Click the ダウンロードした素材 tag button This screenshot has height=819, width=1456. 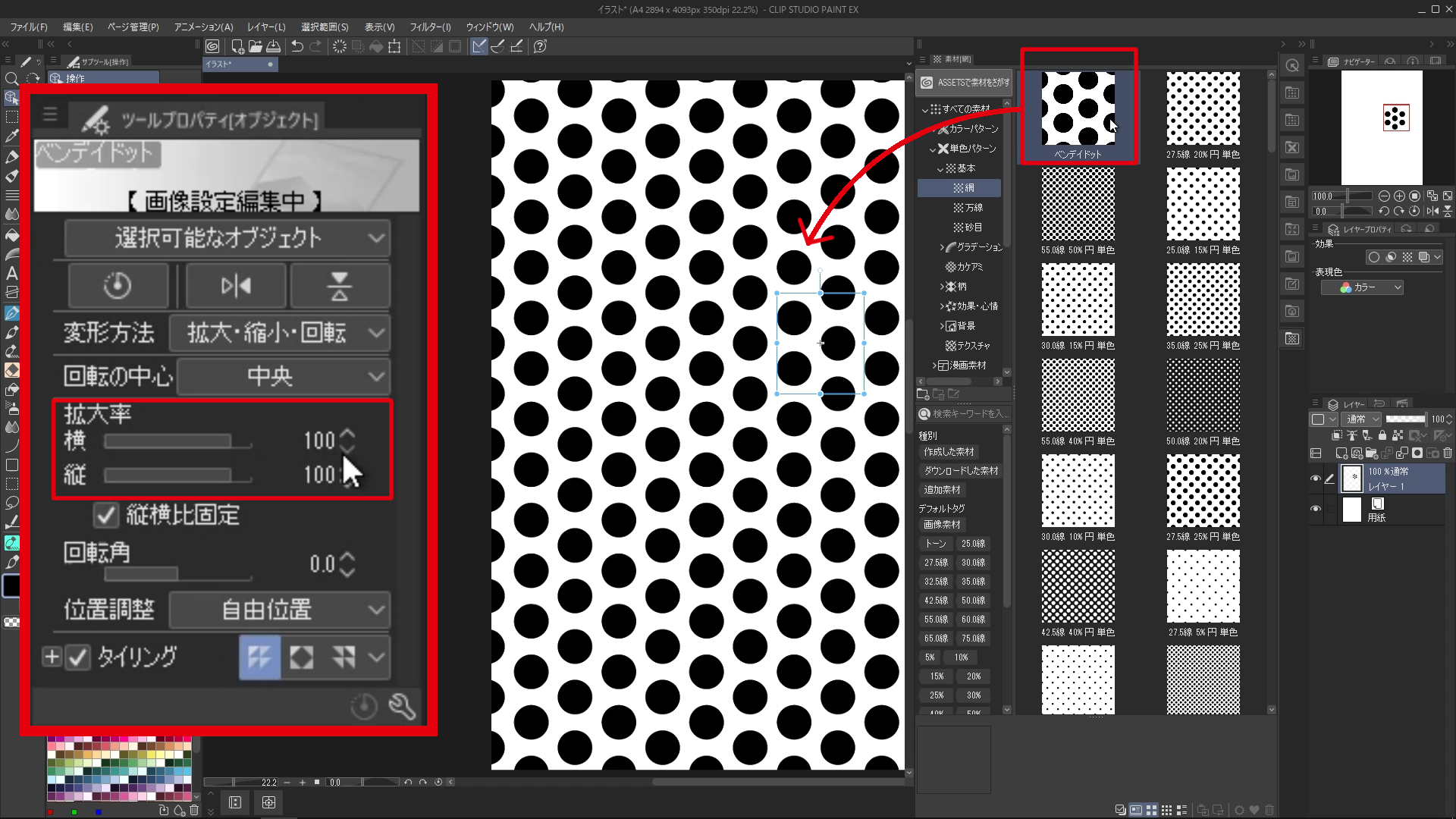coord(961,471)
